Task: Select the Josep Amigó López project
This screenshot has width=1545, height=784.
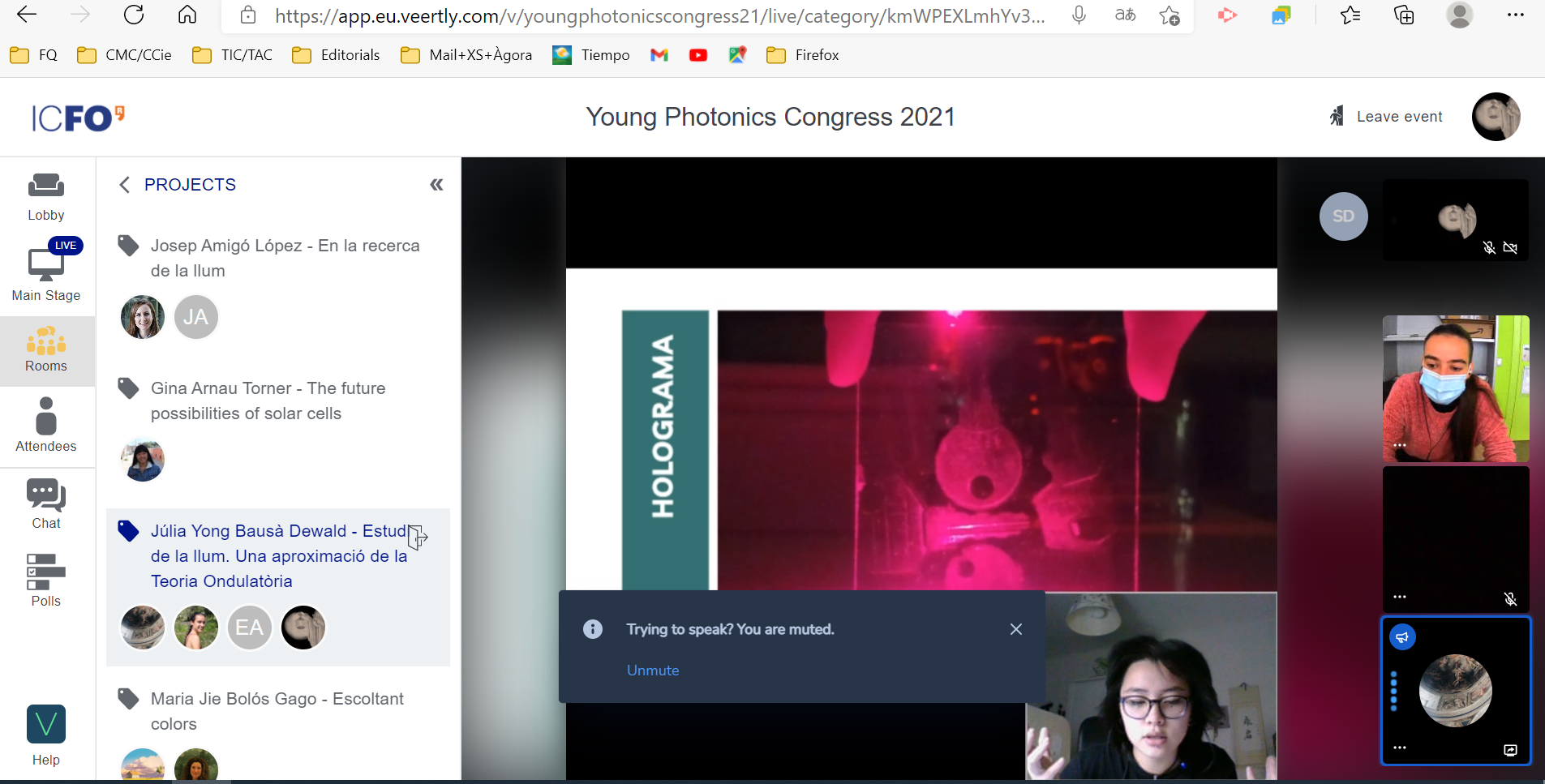Action: [x=285, y=258]
